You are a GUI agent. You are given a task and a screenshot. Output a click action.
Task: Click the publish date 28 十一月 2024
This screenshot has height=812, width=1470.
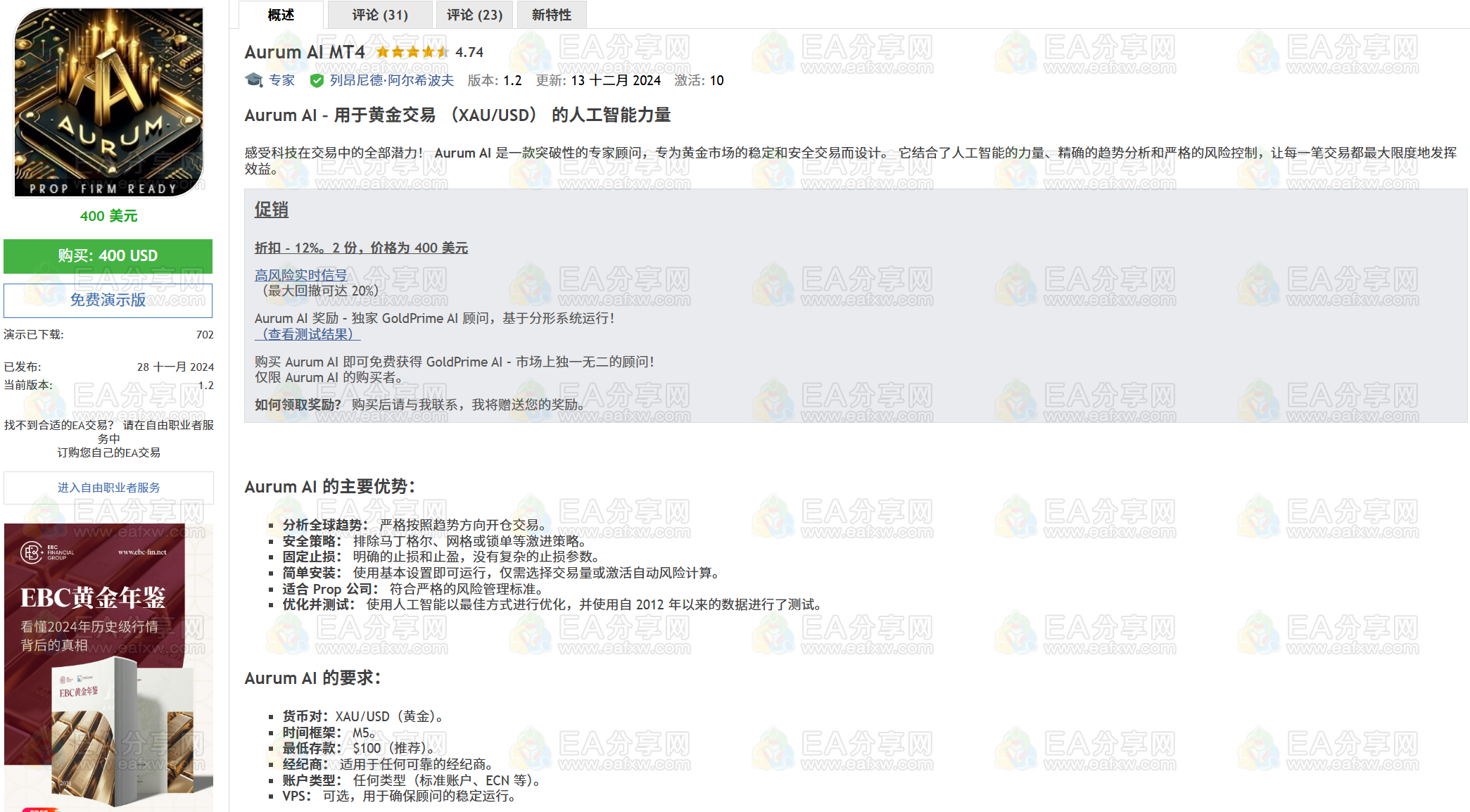click(x=175, y=367)
